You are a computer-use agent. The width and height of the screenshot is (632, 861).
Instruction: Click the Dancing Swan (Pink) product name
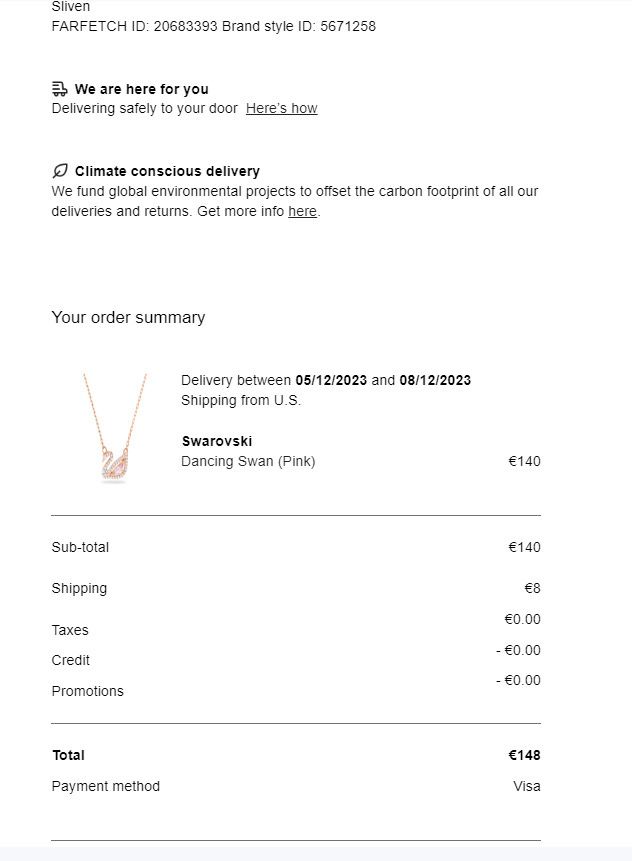point(248,461)
